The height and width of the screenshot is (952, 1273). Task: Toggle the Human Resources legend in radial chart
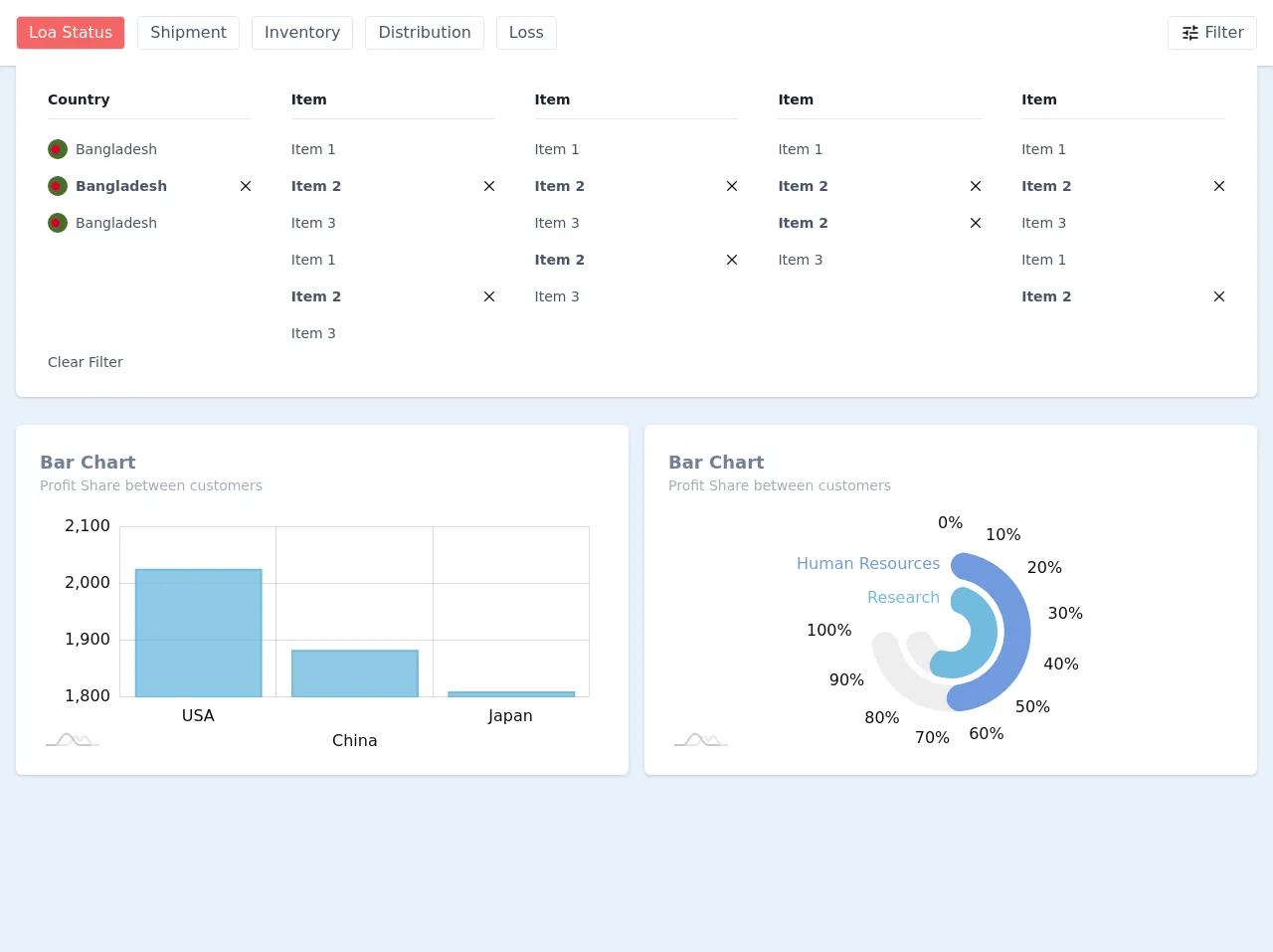[867, 563]
